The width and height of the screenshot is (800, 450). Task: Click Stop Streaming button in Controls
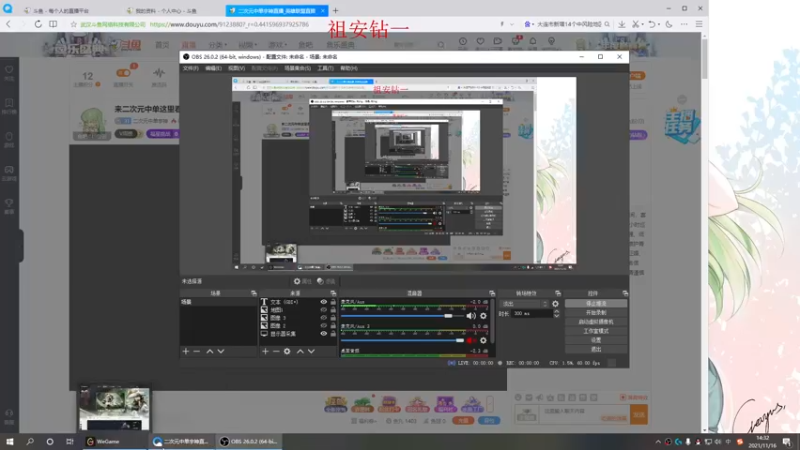click(x=596, y=304)
